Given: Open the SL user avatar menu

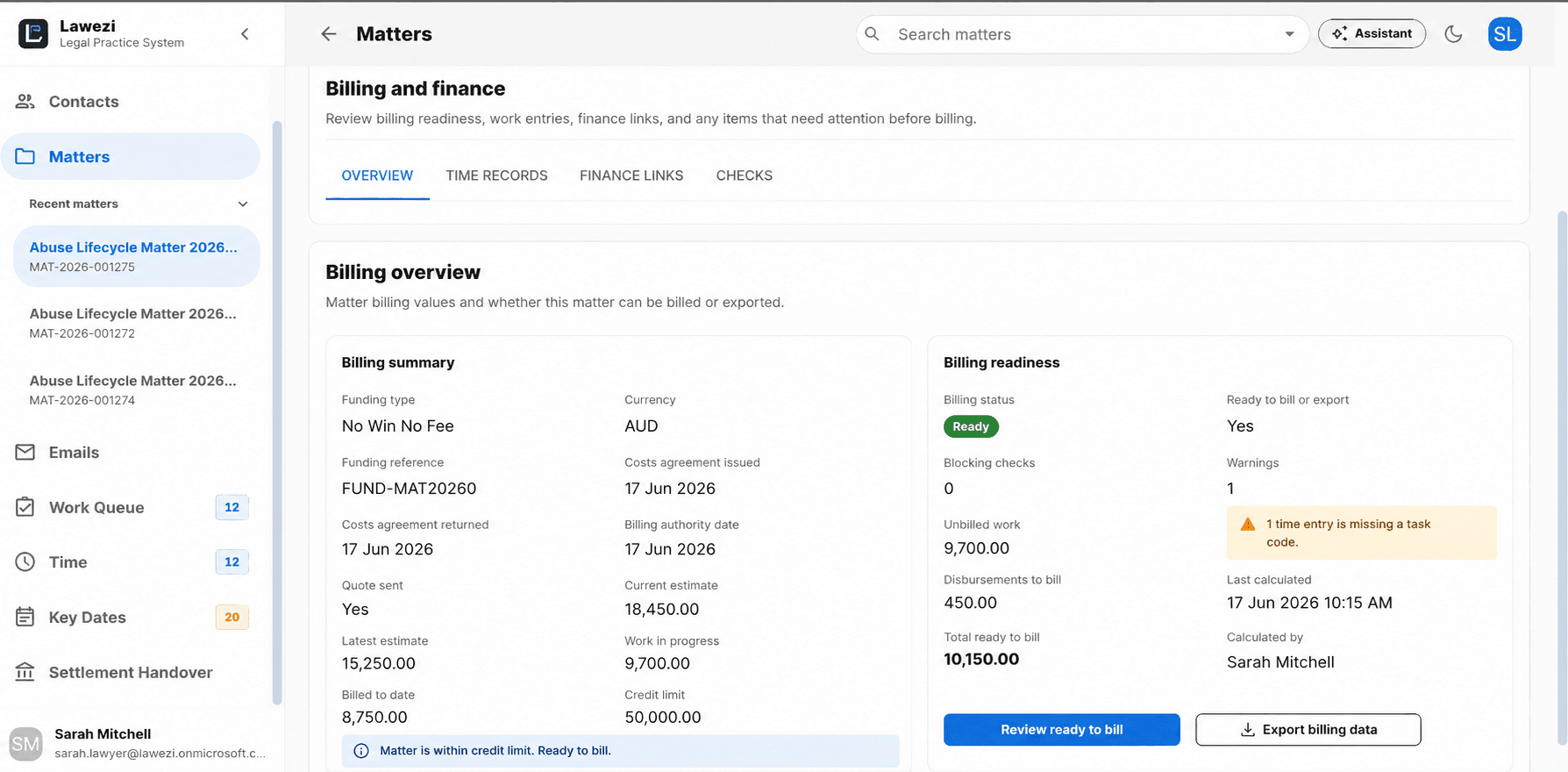Looking at the screenshot, I should click(1505, 34).
